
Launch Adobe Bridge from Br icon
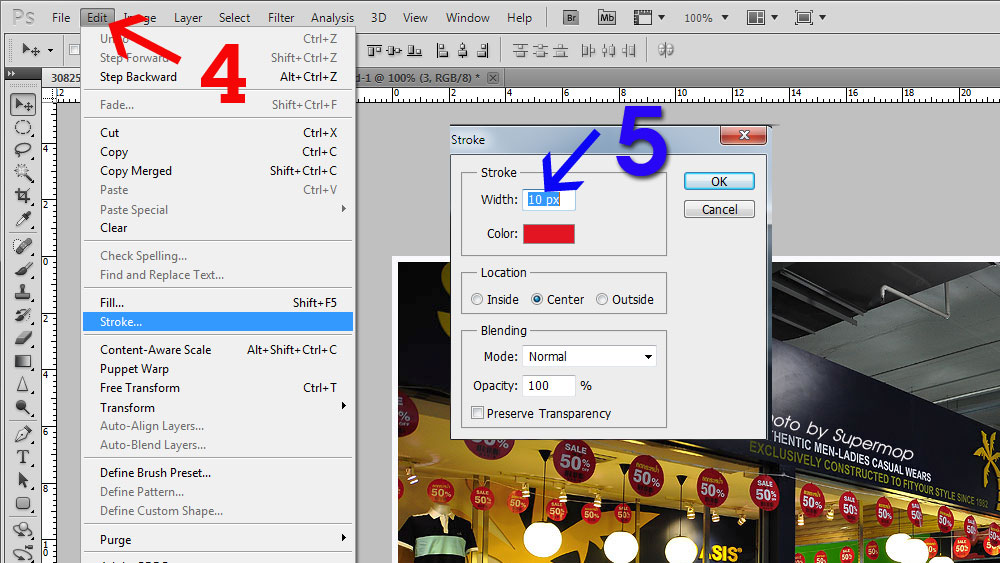click(x=571, y=17)
